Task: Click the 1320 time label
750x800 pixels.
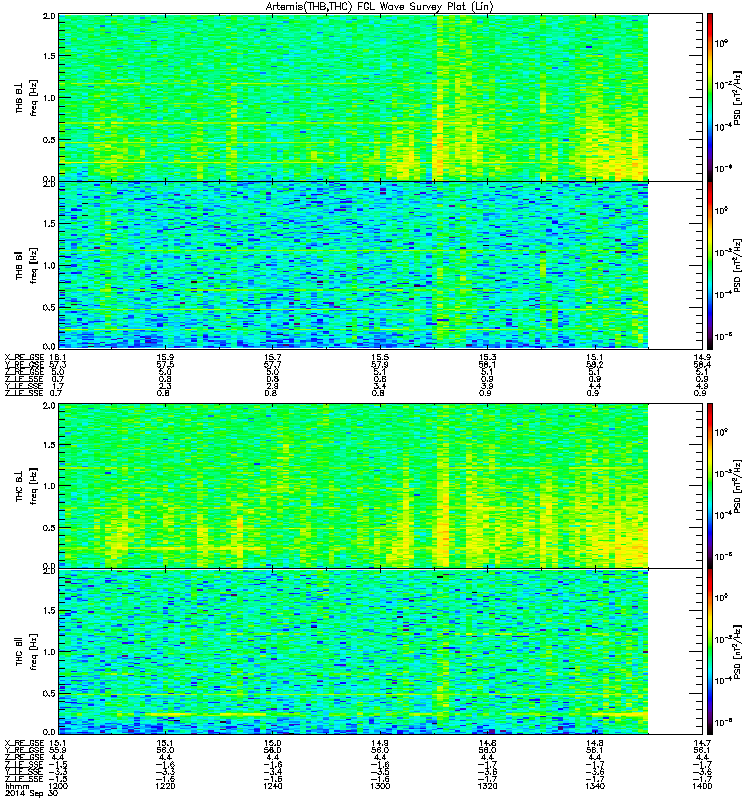Action: [x=487, y=786]
